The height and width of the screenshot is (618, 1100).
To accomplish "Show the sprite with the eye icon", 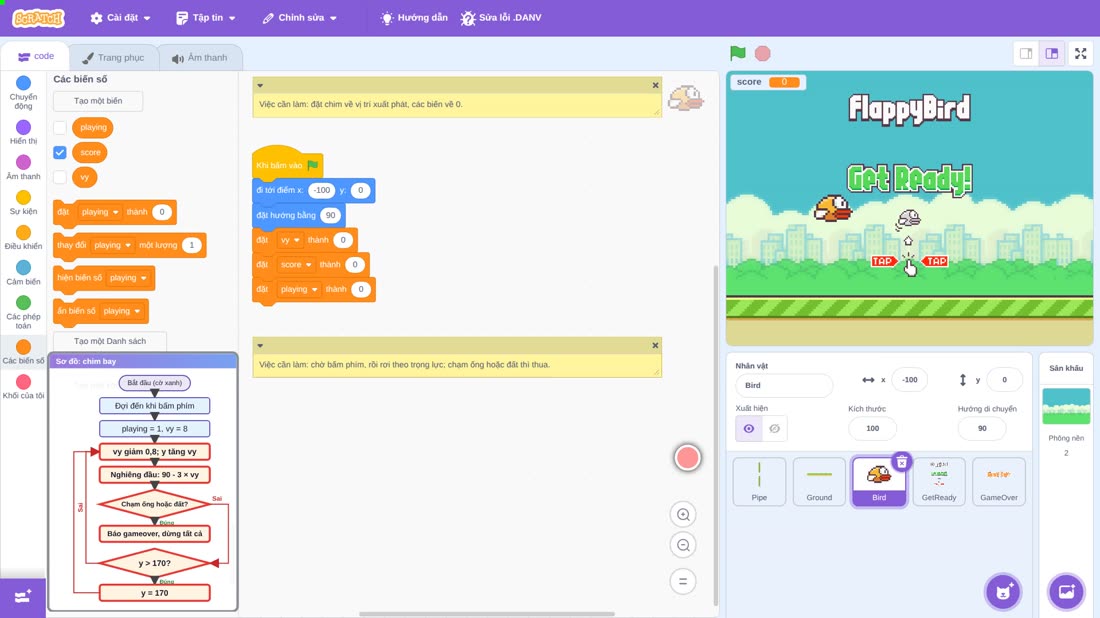I will [x=749, y=429].
